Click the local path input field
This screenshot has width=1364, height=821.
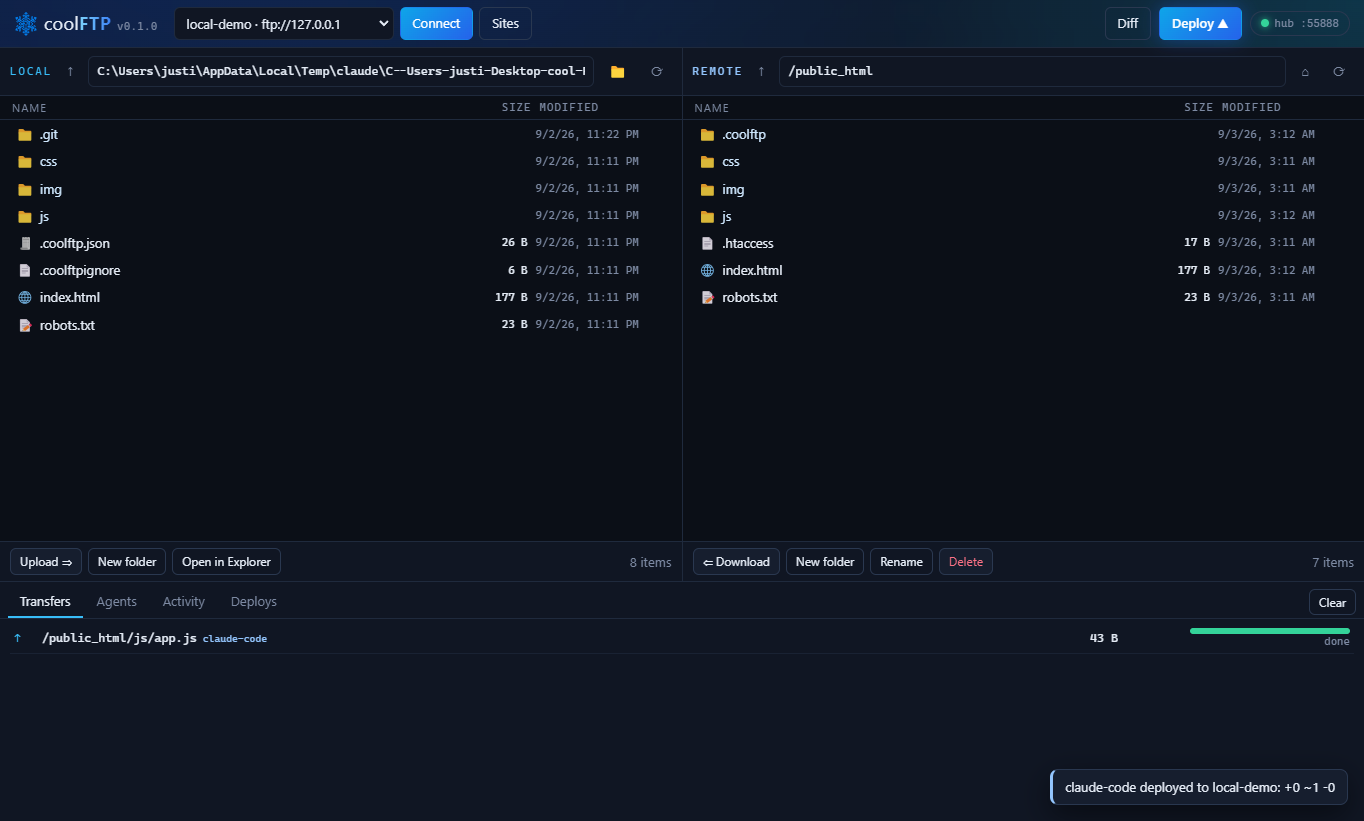click(x=341, y=72)
